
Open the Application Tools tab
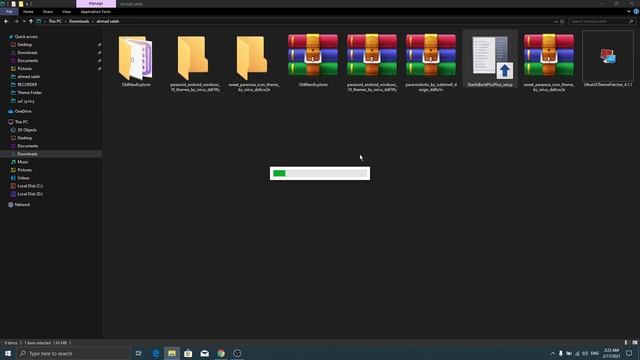click(x=96, y=11)
